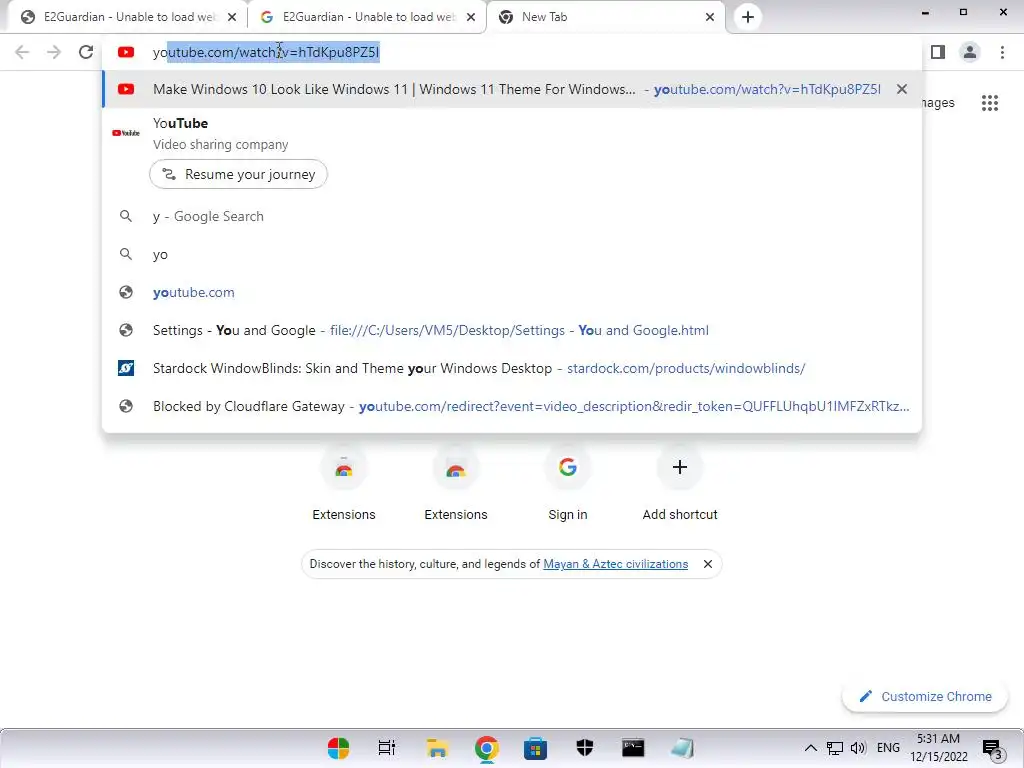Open the Stardock WindowBlinds suggestion

point(512,368)
